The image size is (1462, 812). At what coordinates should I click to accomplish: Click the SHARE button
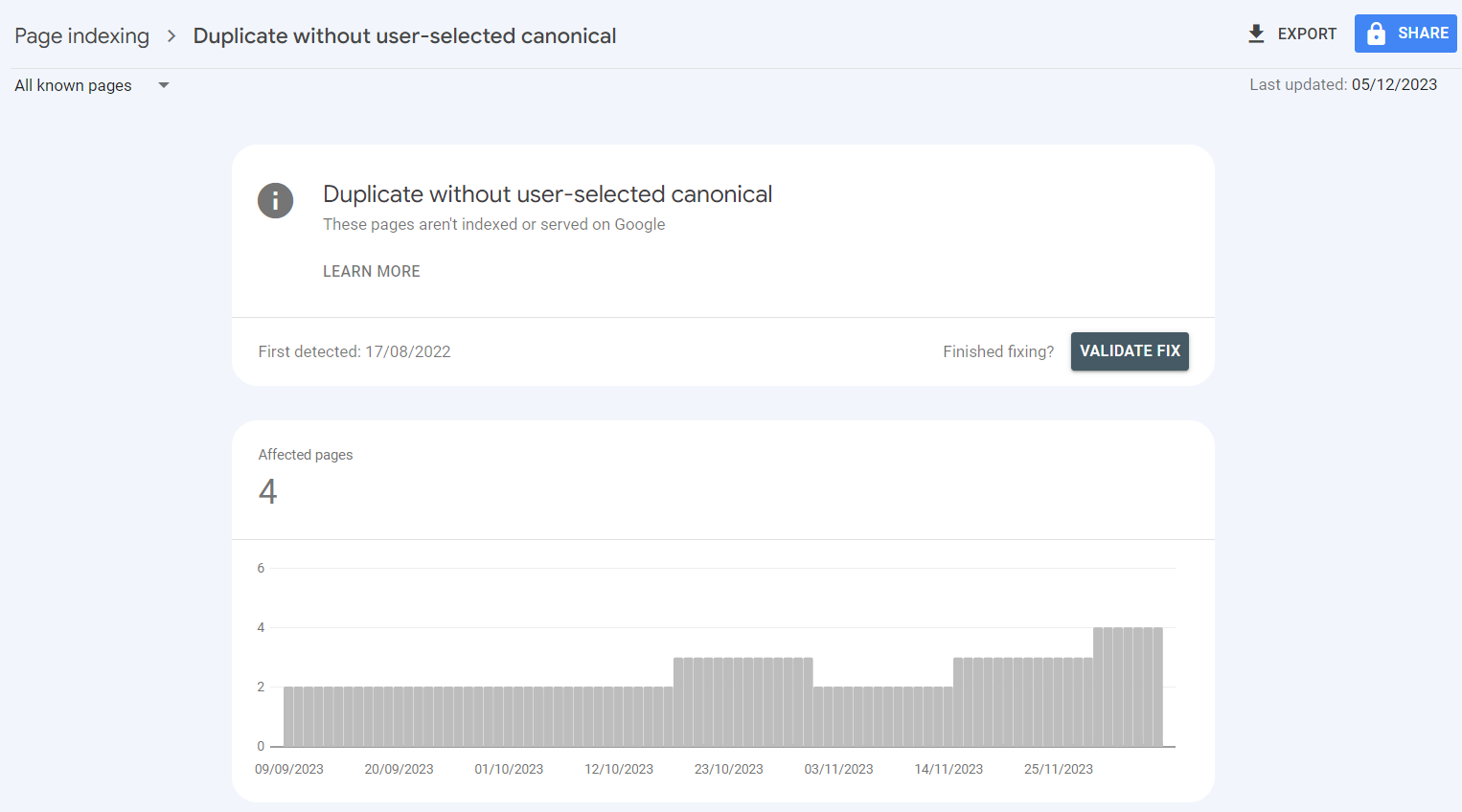pos(1405,33)
